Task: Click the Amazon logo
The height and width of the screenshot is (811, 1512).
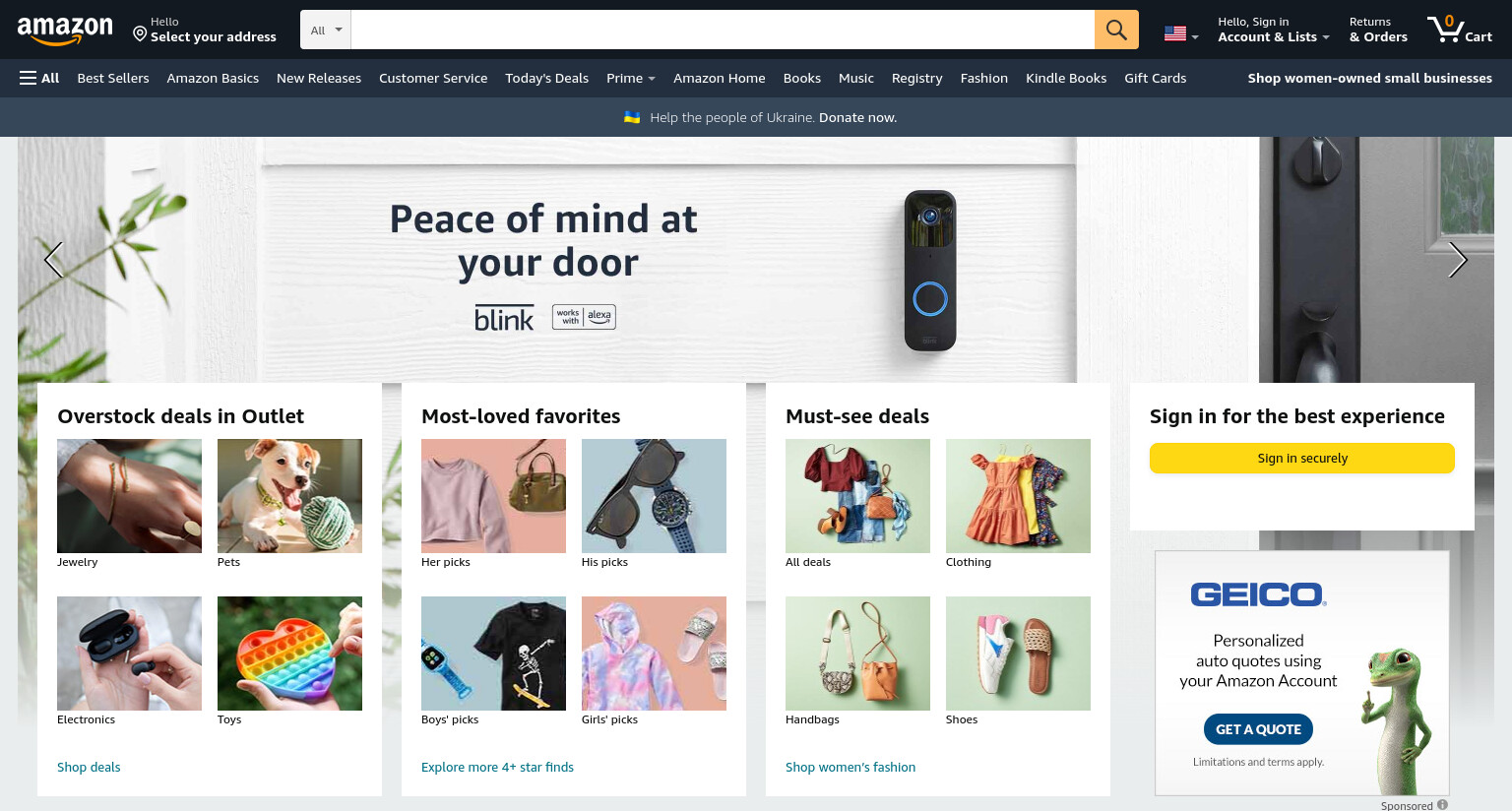Action: click(65, 31)
